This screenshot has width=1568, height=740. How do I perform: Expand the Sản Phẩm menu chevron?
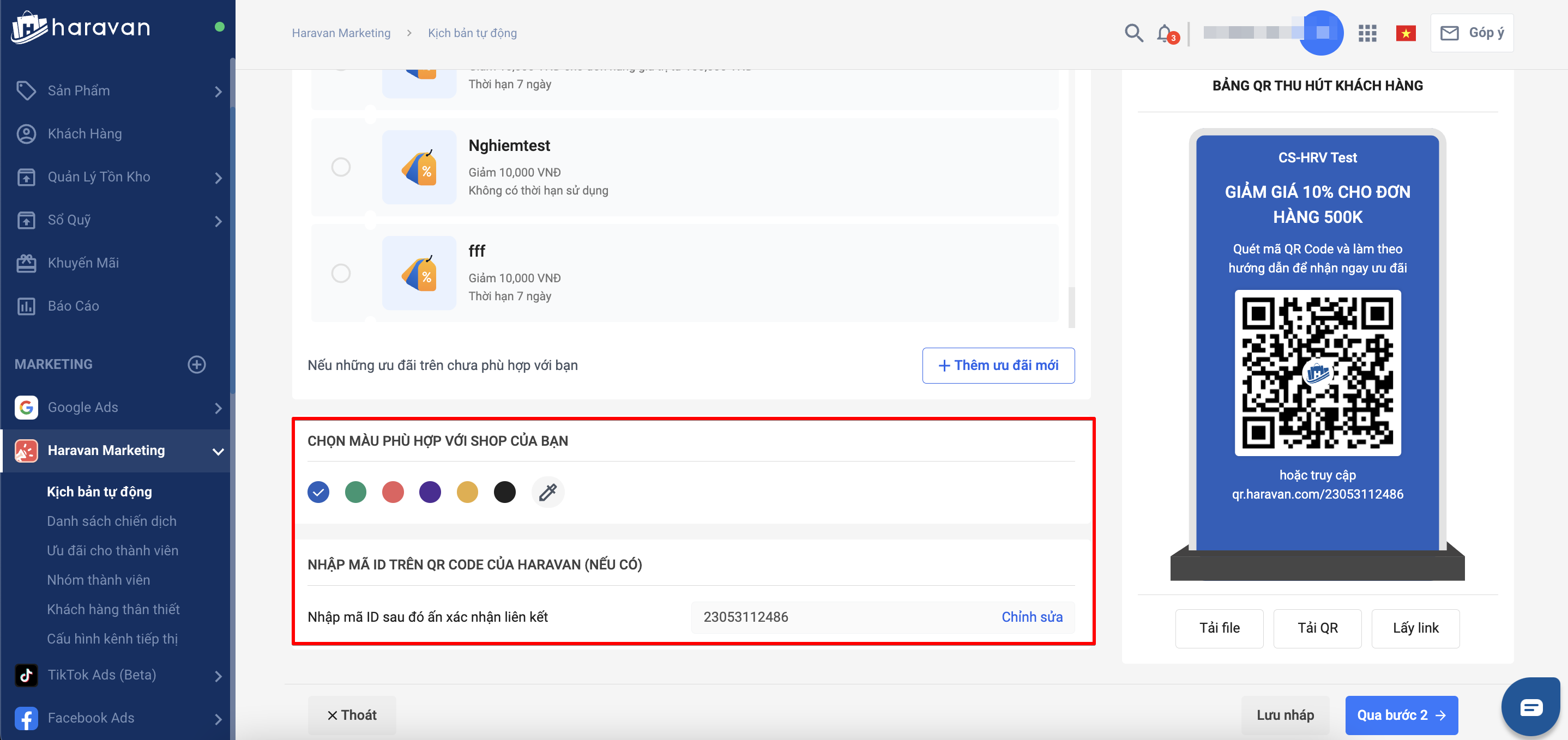point(218,92)
